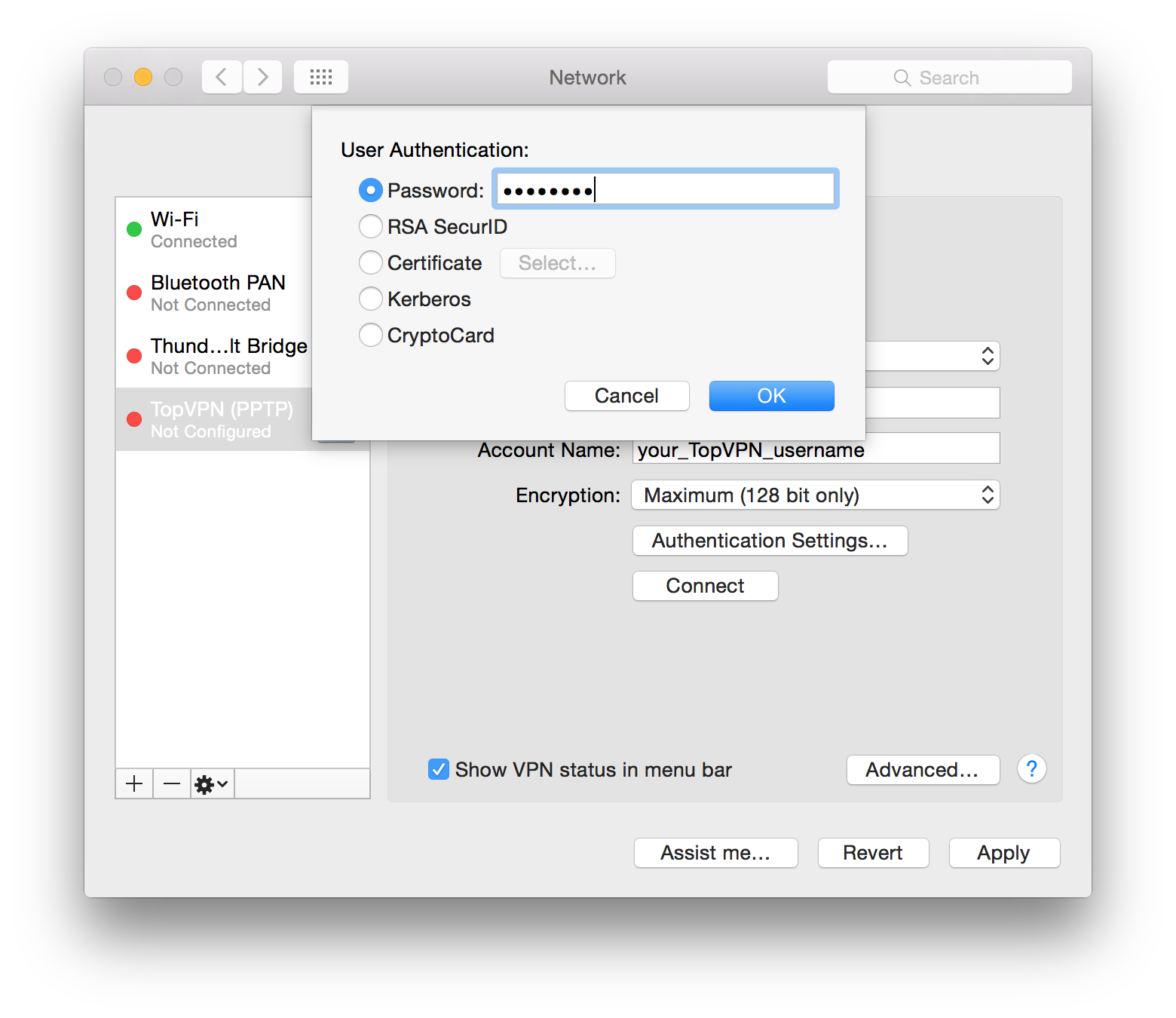Focus the Password input field
Screen dimensions: 1176x1018
[666, 189]
